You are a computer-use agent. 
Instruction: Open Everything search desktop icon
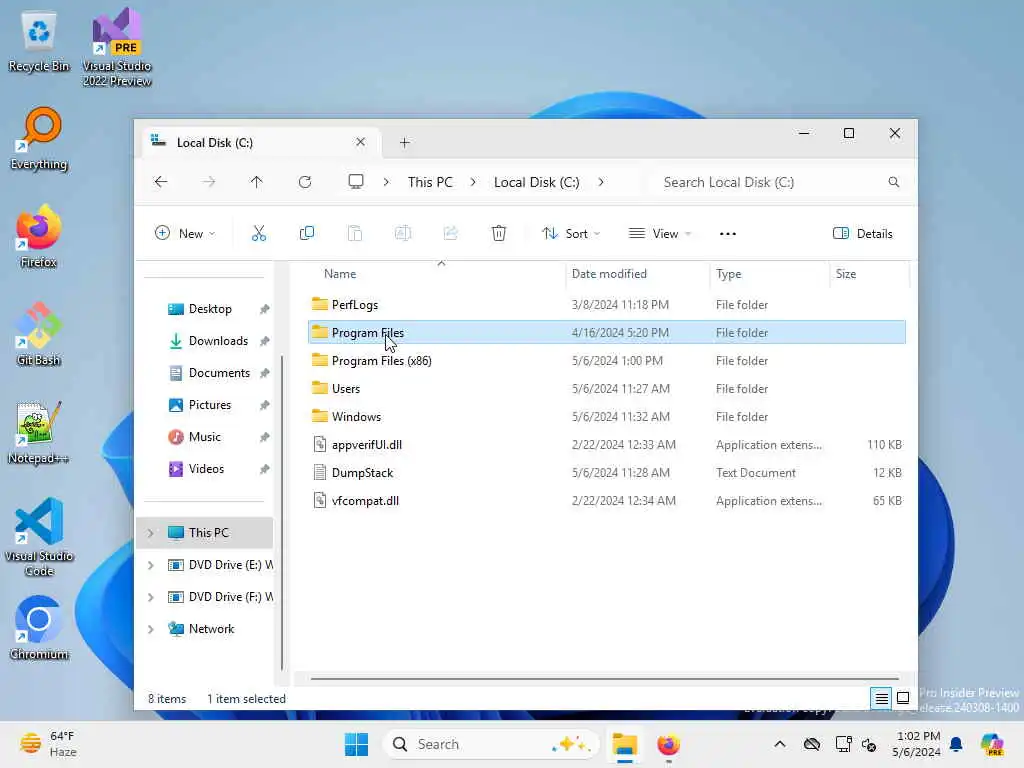pyautogui.click(x=39, y=139)
